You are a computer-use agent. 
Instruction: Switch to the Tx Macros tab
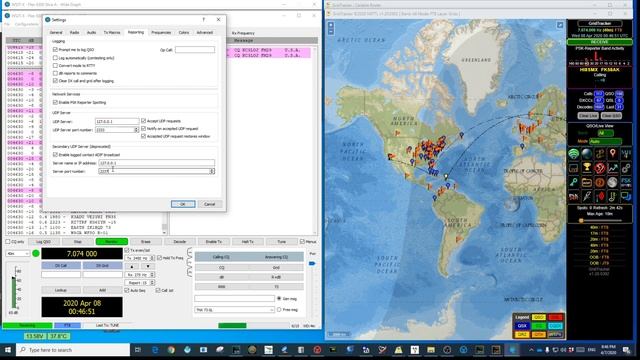point(112,32)
